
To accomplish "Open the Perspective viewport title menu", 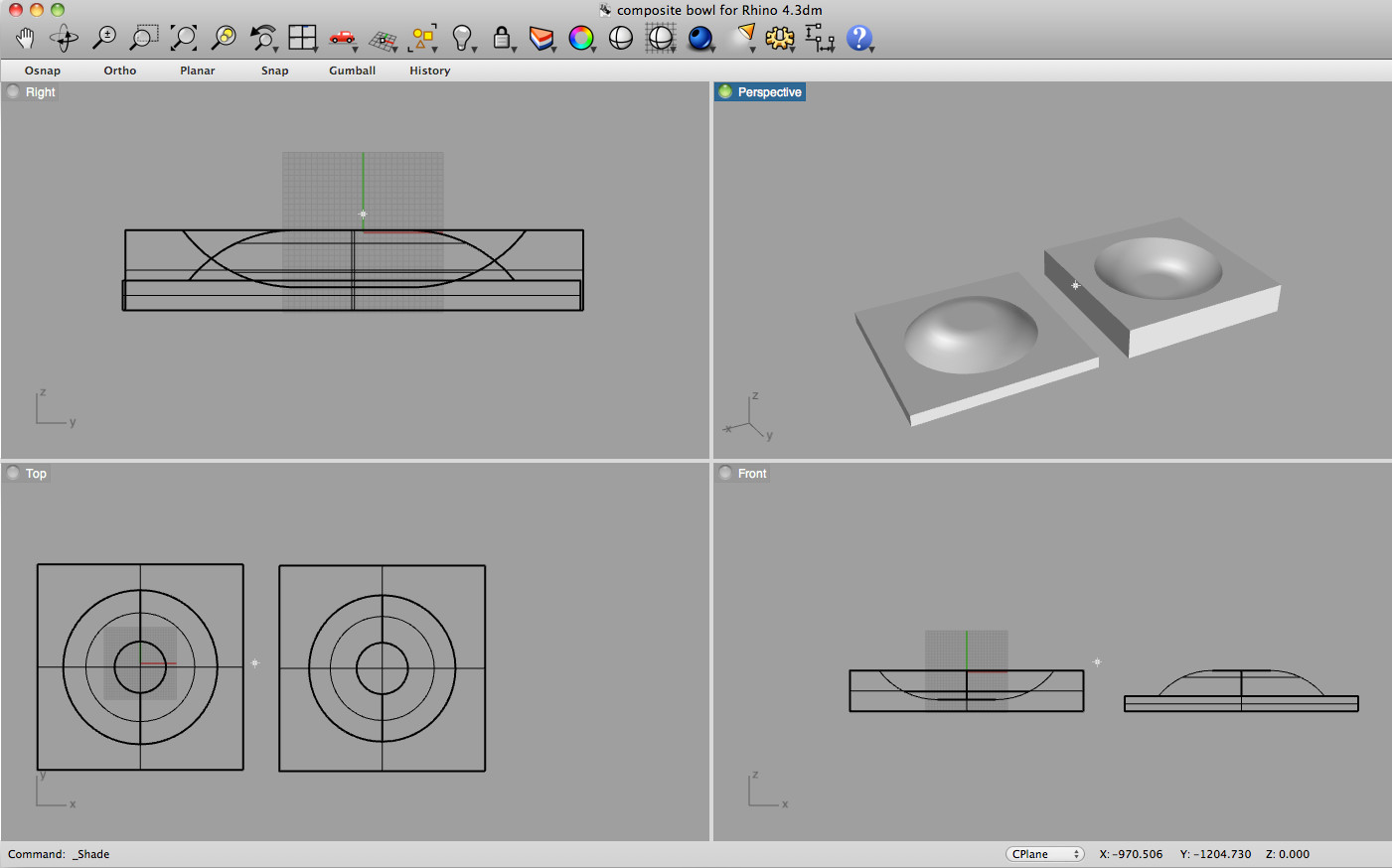I will 760,91.
